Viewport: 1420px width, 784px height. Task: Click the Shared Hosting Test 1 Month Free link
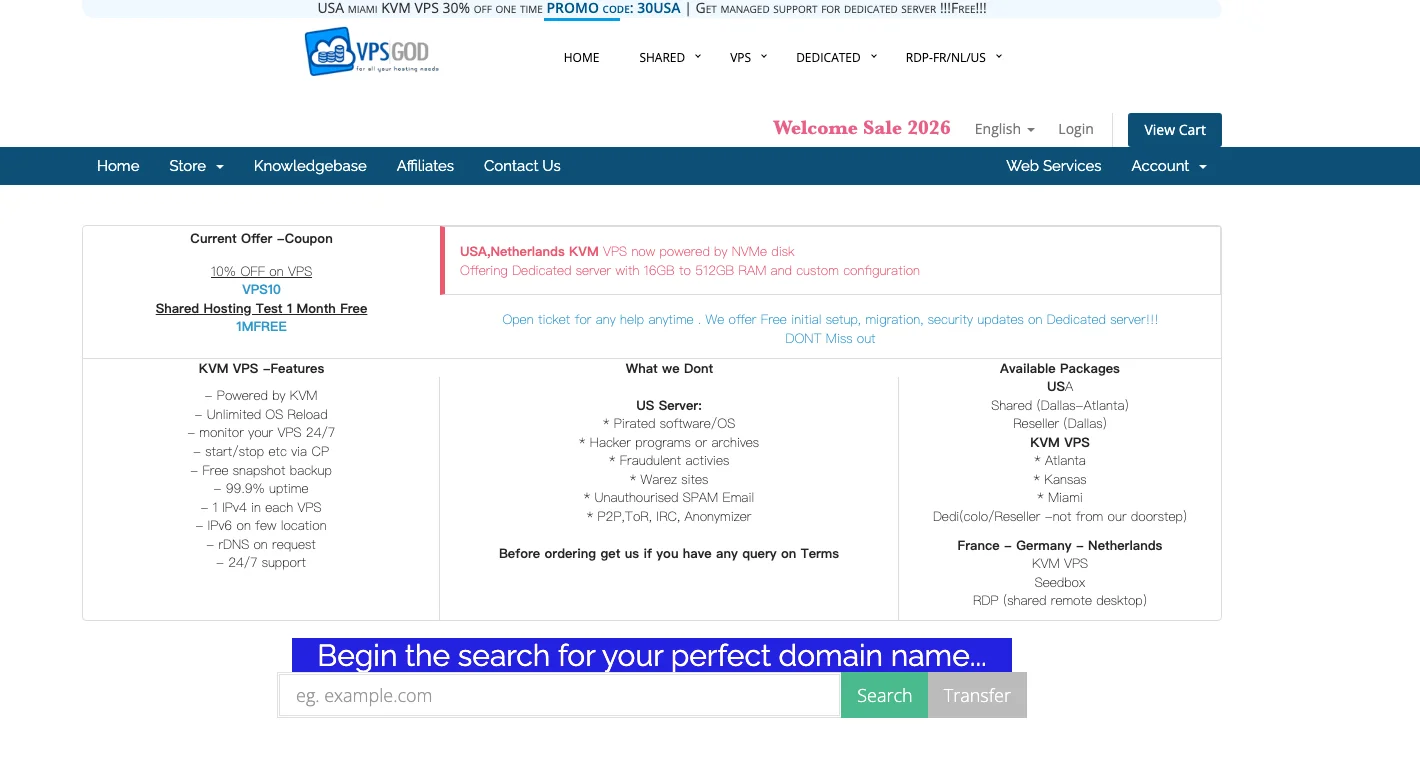tap(261, 309)
